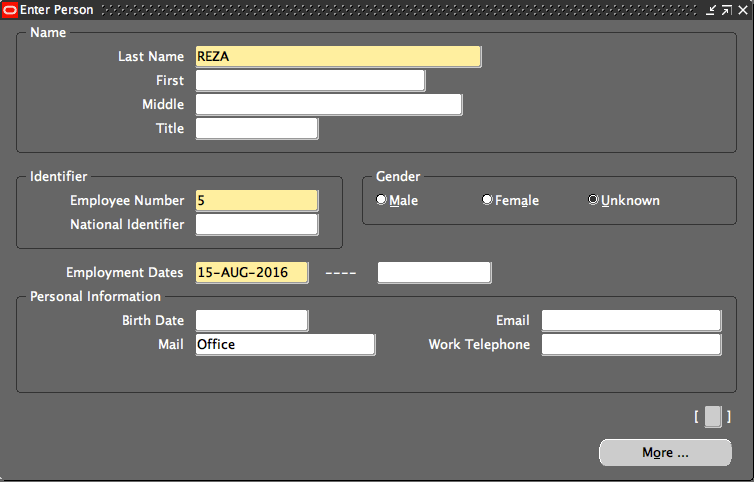Choose the Unknown gender radio button
The image size is (754, 482).
tap(593, 200)
